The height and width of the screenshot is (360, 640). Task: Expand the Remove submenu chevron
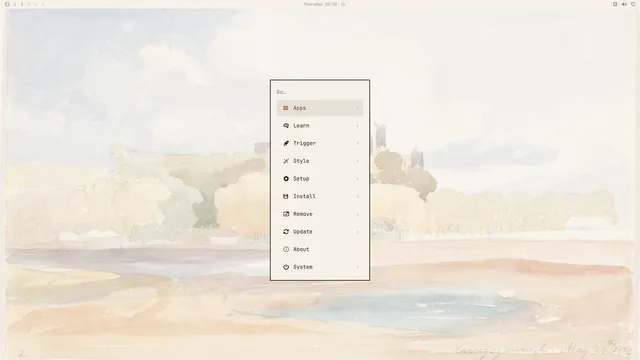click(358, 214)
